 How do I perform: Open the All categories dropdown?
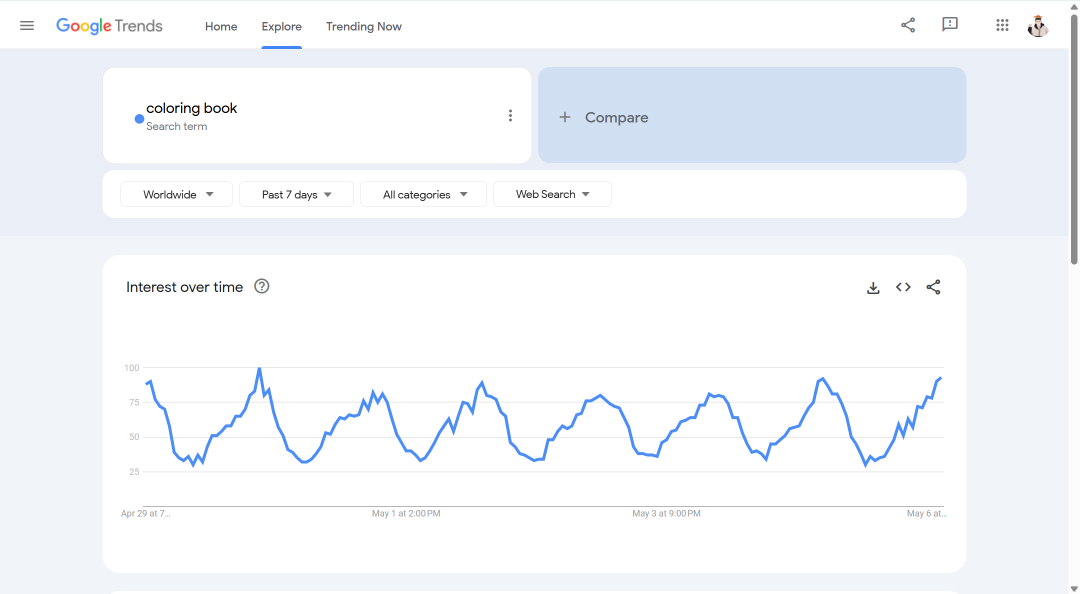coord(424,194)
